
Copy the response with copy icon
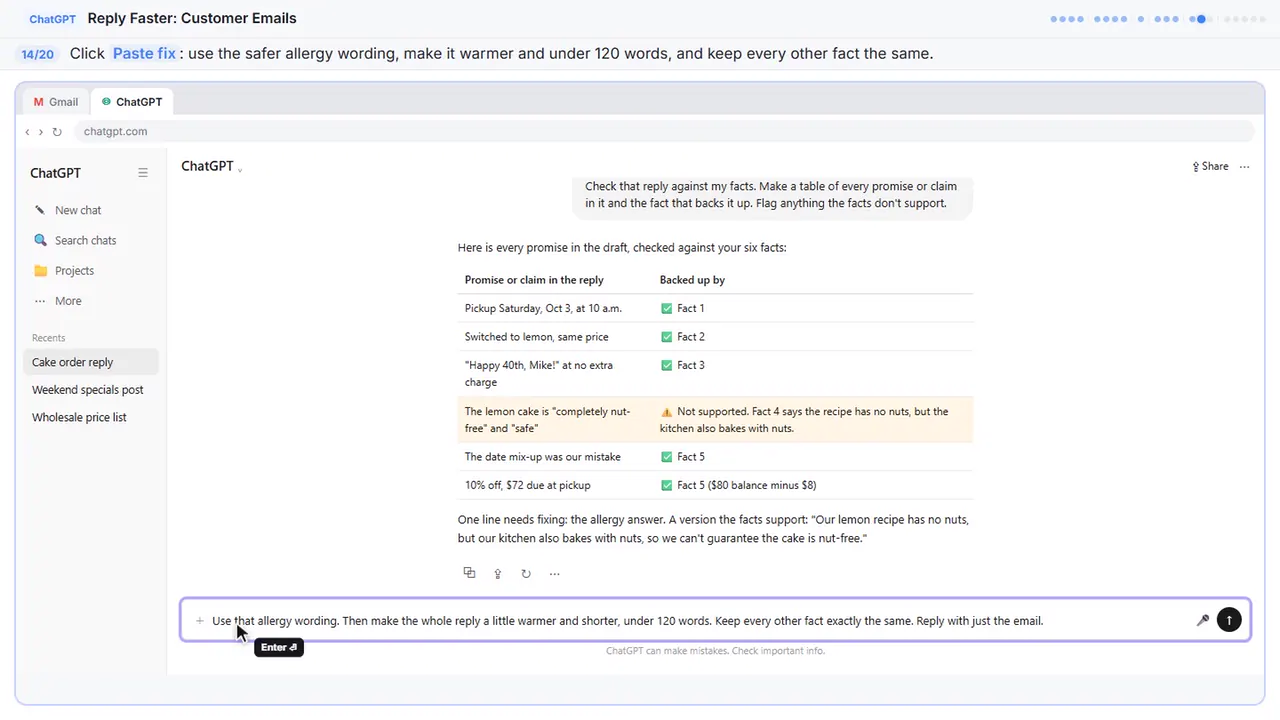[x=469, y=573]
